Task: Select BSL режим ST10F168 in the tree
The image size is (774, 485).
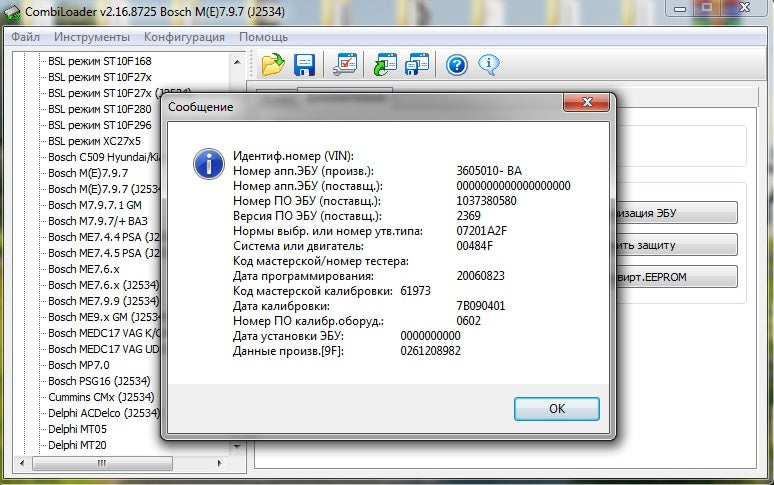Action: coord(100,61)
